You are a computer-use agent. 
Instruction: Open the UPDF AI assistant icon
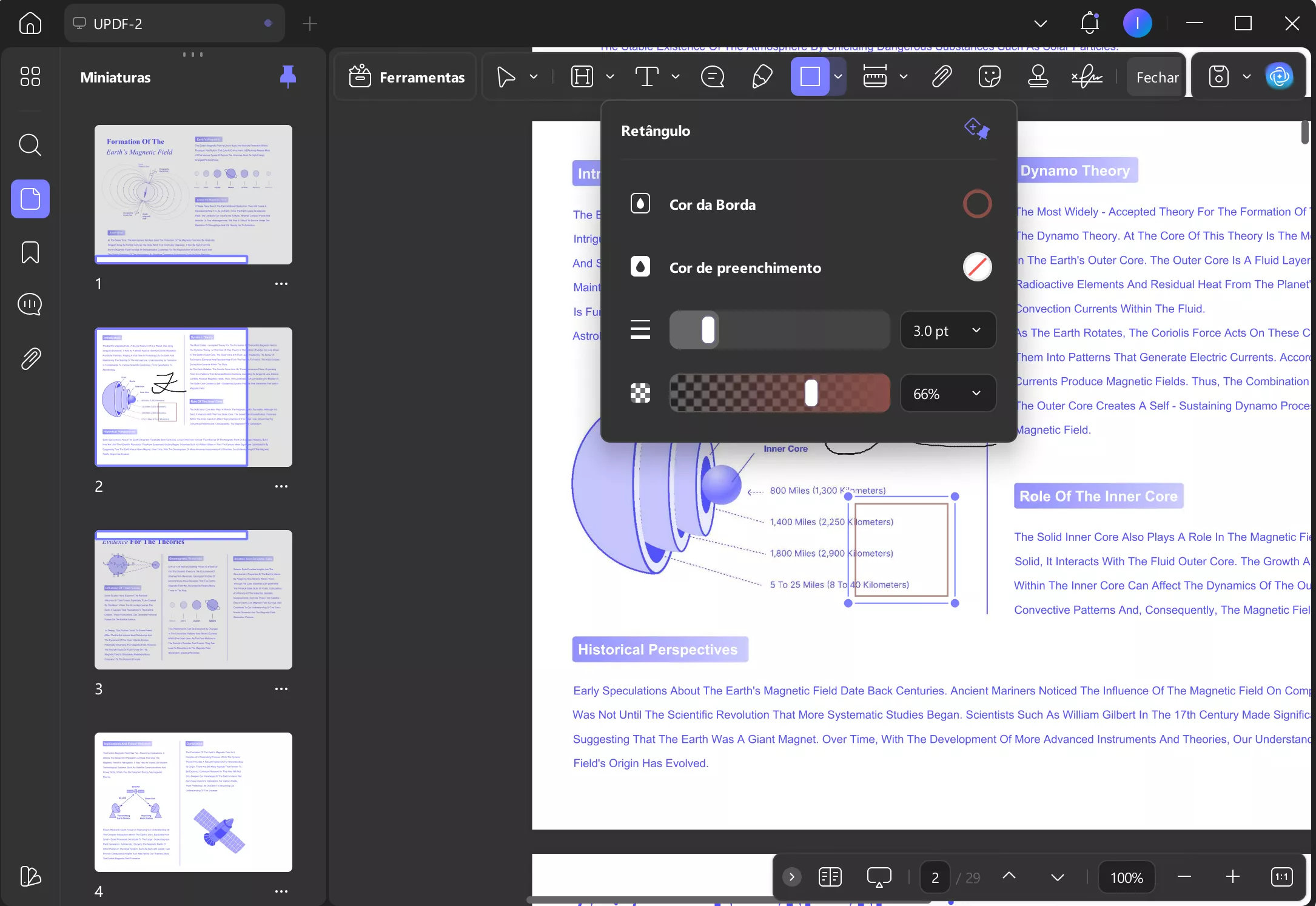[x=1280, y=77]
